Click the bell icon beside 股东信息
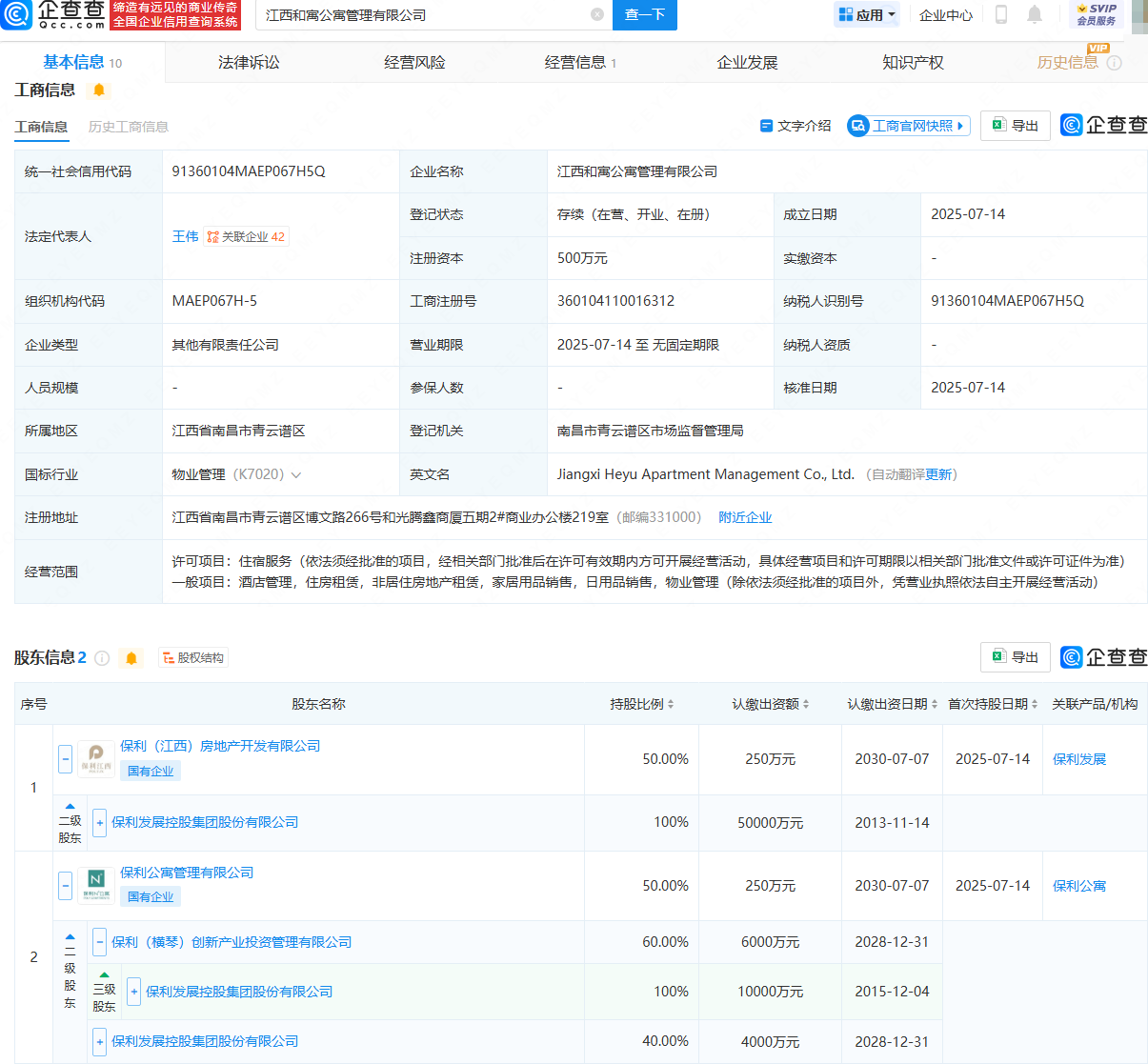Image resolution: width=1148 pixels, height=1064 pixels. [131, 658]
